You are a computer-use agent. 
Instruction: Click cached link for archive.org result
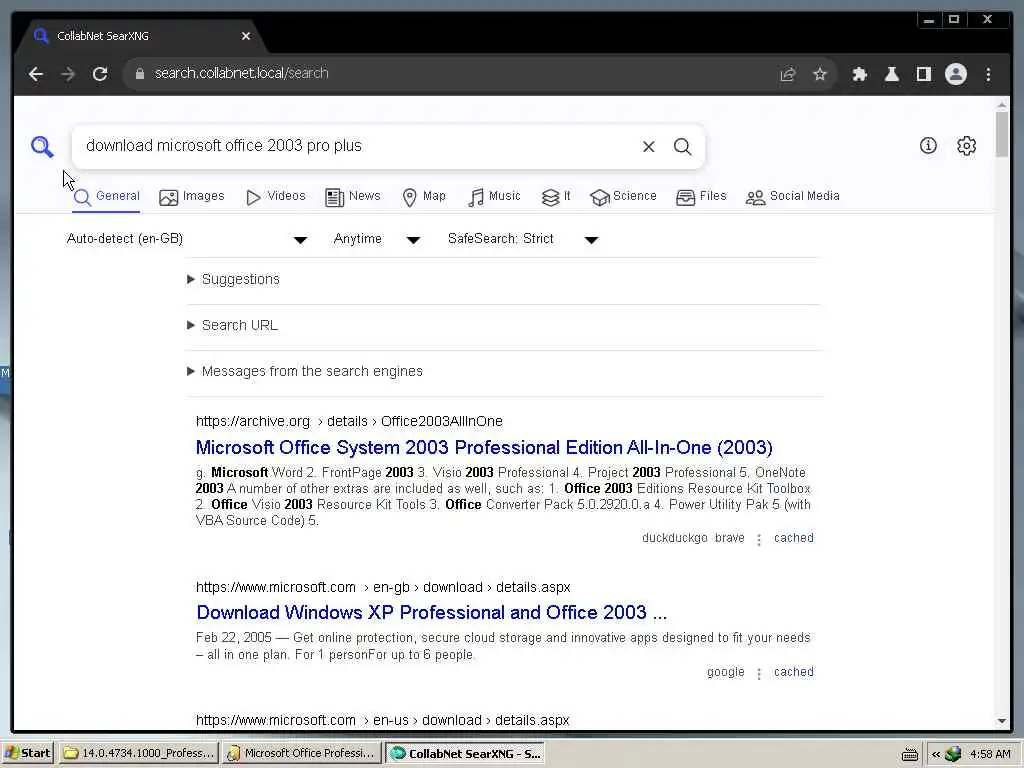(x=793, y=538)
